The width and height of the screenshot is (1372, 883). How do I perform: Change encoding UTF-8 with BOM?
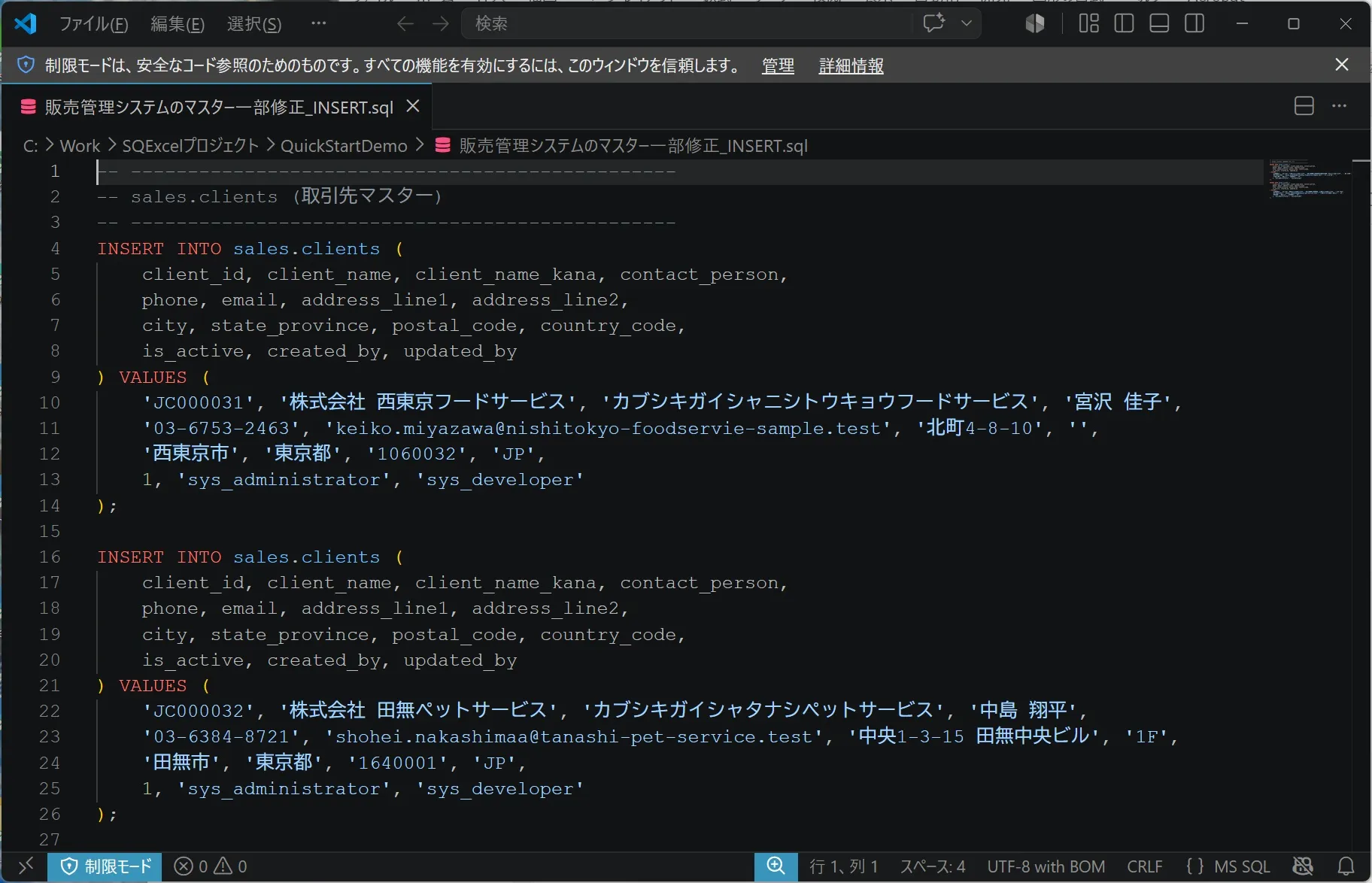pyautogui.click(x=1046, y=866)
